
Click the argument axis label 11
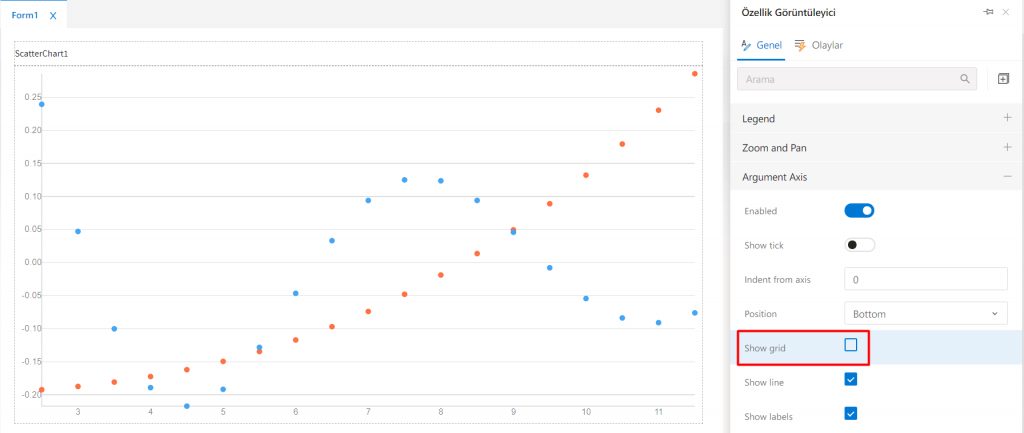pyautogui.click(x=658, y=412)
